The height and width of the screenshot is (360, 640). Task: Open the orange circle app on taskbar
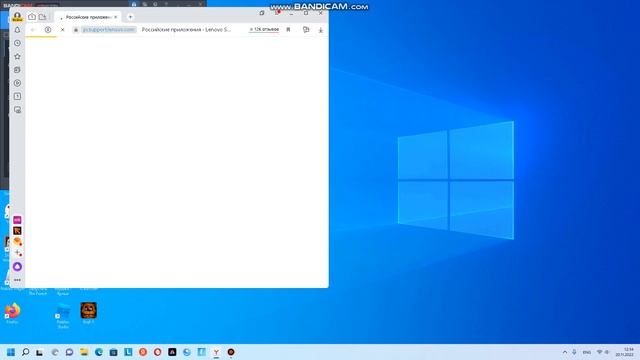(x=143, y=352)
